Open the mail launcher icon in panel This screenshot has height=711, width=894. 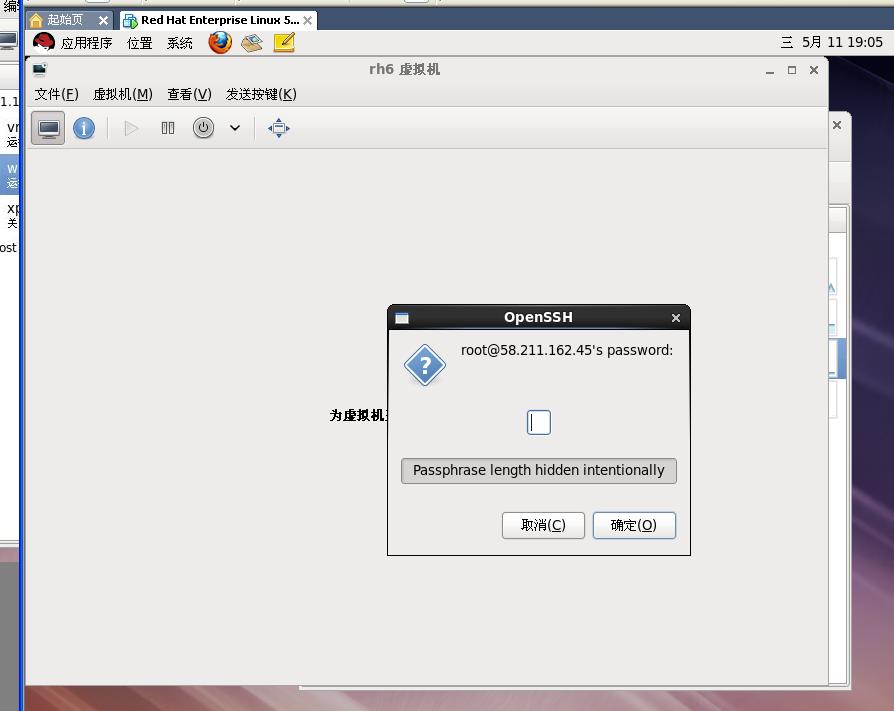(x=252, y=43)
